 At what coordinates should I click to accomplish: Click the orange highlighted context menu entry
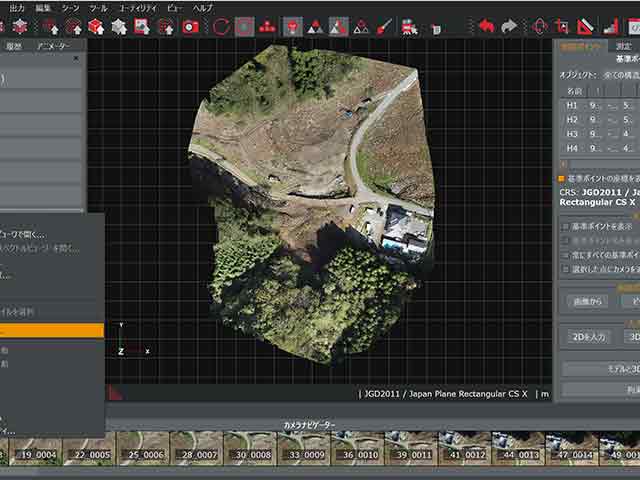tap(52, 331)
